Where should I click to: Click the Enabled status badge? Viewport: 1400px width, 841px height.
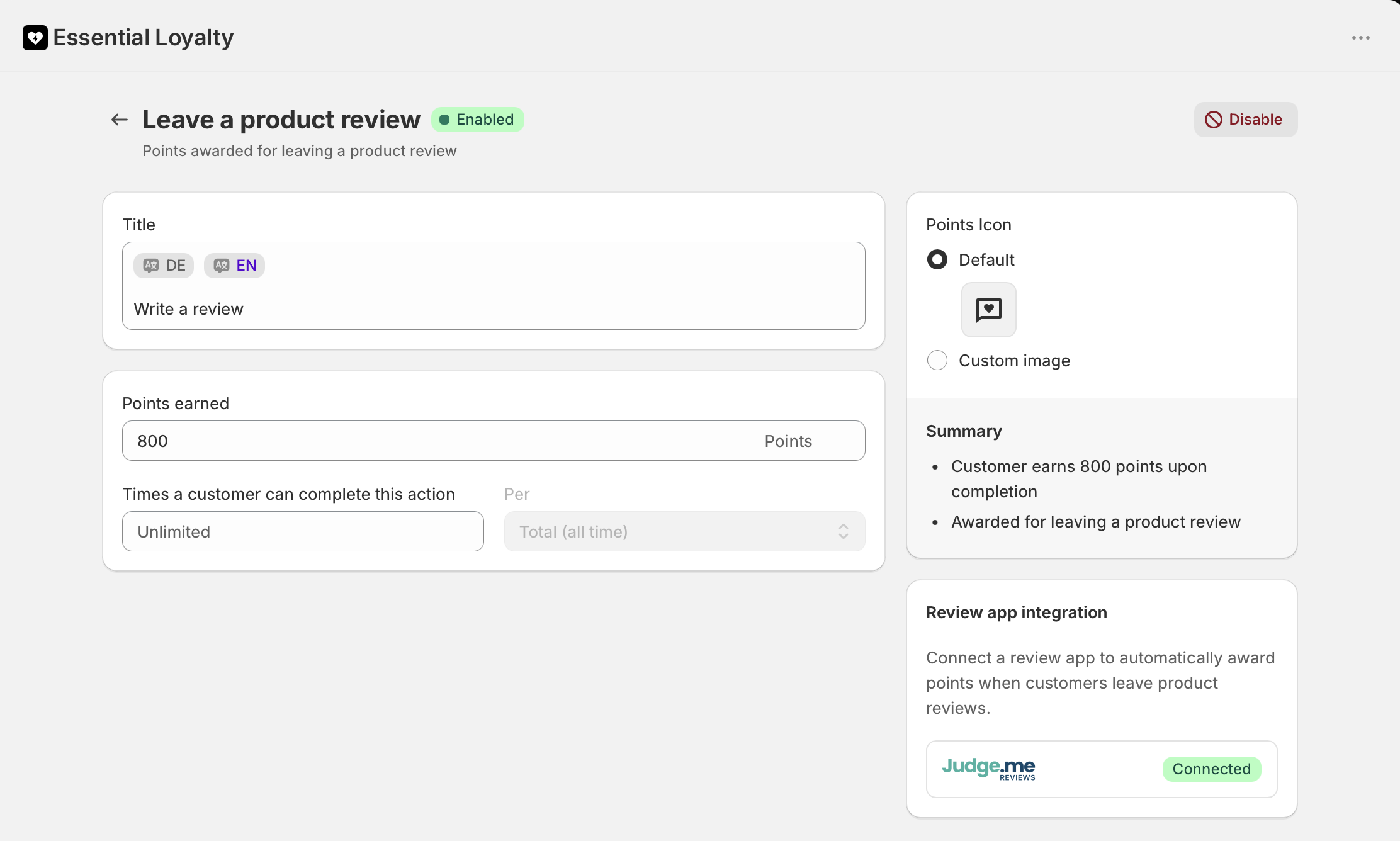pyautogui.click(x=477, y=120)
